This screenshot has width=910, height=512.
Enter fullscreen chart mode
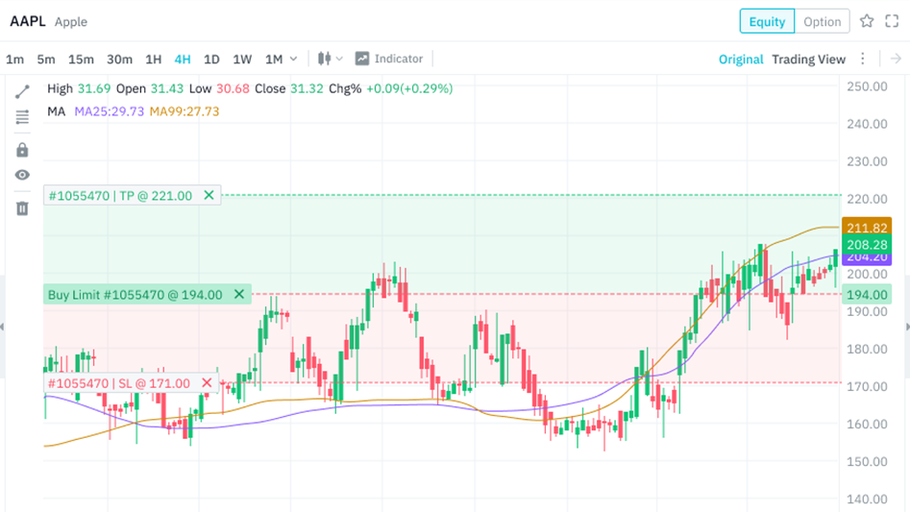[x=892, y=21]
